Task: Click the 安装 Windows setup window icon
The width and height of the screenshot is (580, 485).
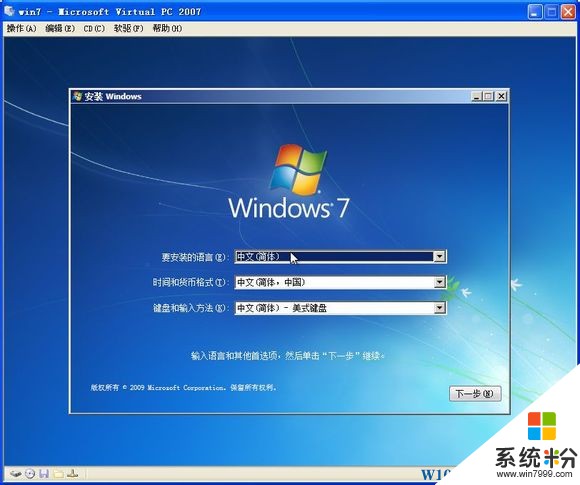Action: [77, 96]
